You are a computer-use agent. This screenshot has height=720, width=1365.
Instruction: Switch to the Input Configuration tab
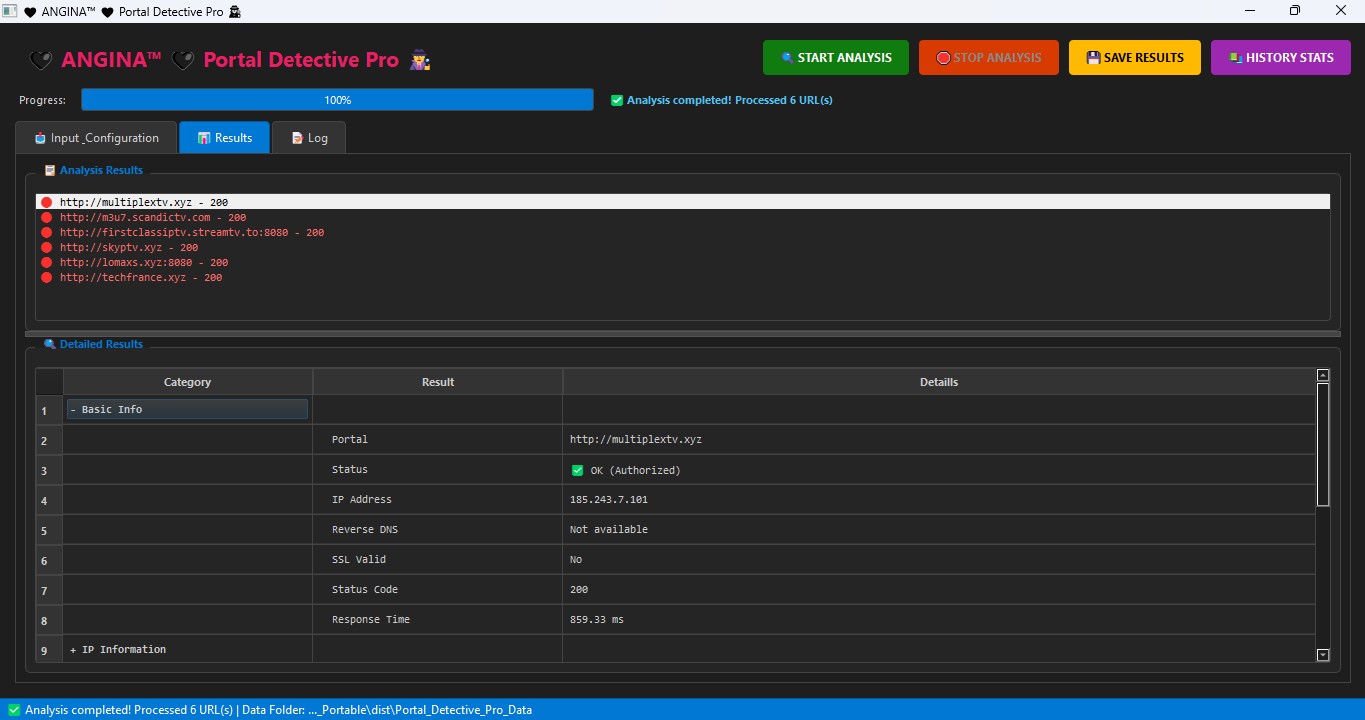tap(96, 138)
